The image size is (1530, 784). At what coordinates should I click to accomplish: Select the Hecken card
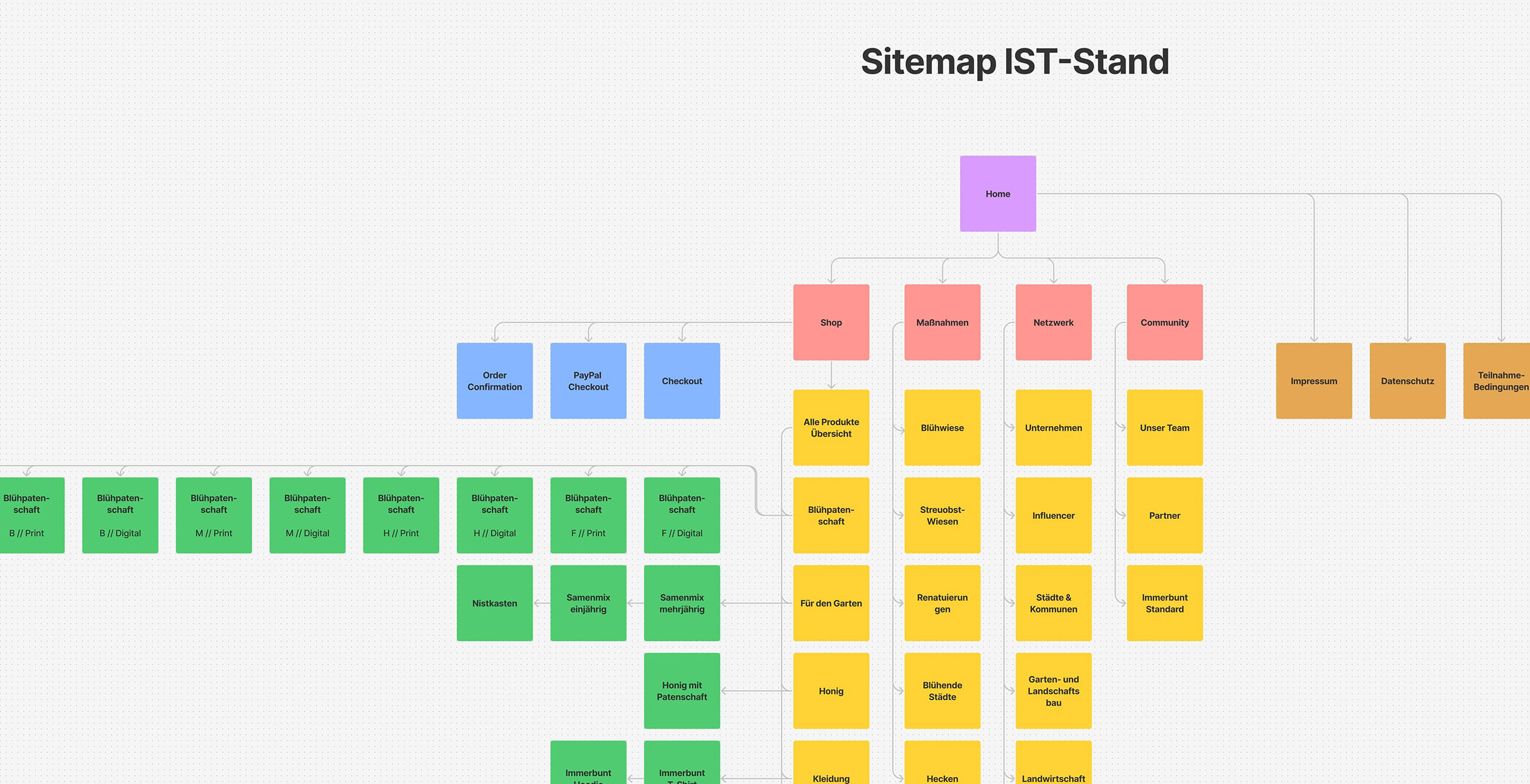click(x=942, y=763)
